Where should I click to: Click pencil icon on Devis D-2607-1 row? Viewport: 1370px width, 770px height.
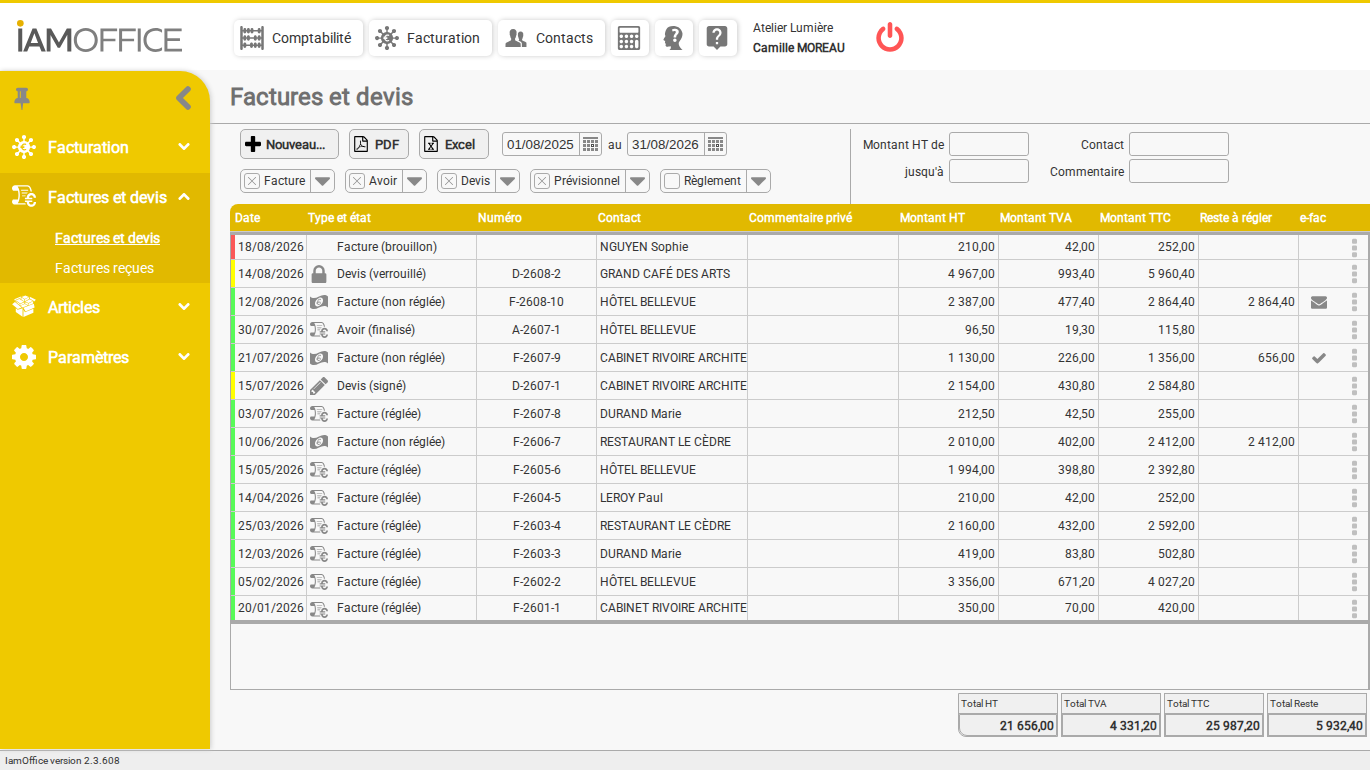pos(319,385)
